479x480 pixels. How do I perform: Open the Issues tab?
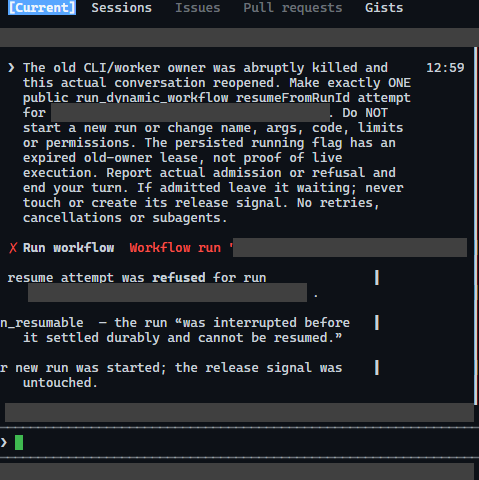click(198, 7)
